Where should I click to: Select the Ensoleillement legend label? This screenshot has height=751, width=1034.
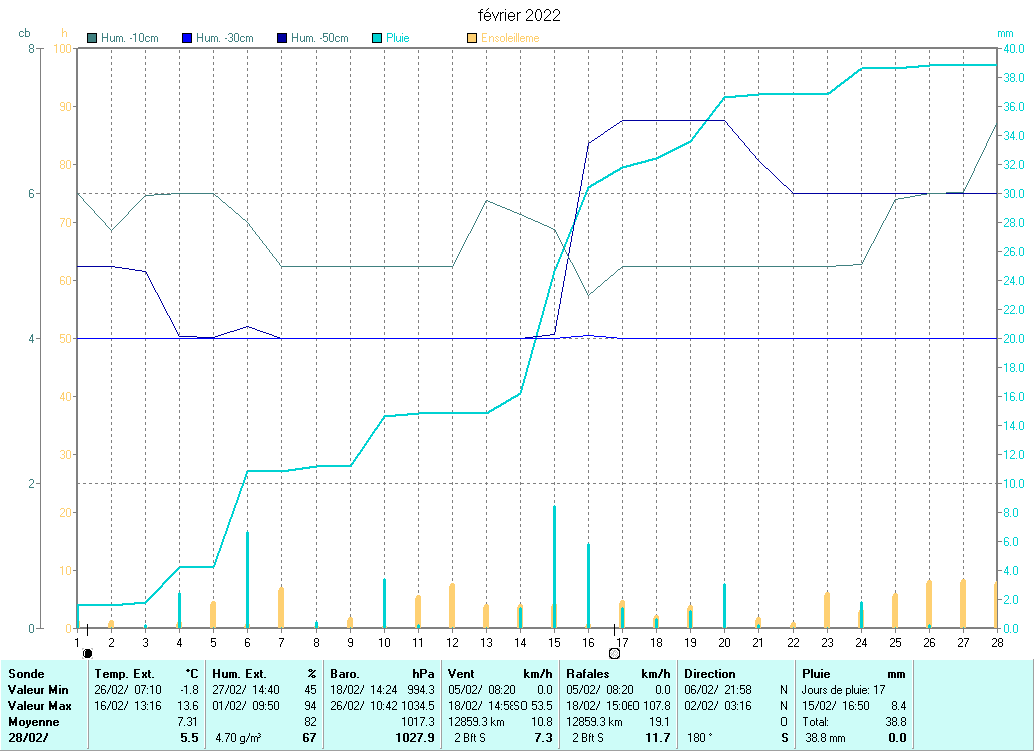(x=510, y=38)
